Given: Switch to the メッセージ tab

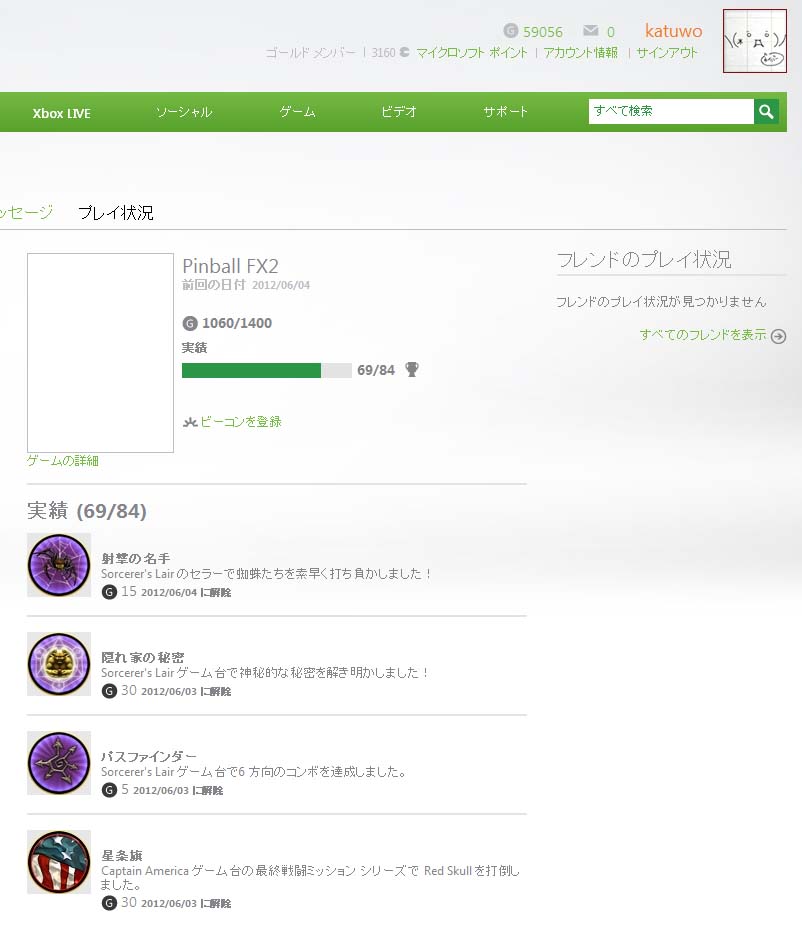Looking at the screenshot, I should 27,212.
